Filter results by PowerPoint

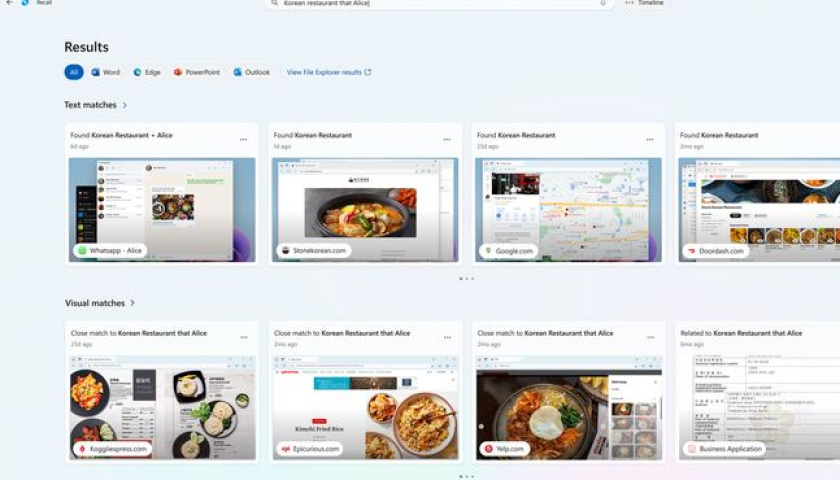click(x=196, y=72)
